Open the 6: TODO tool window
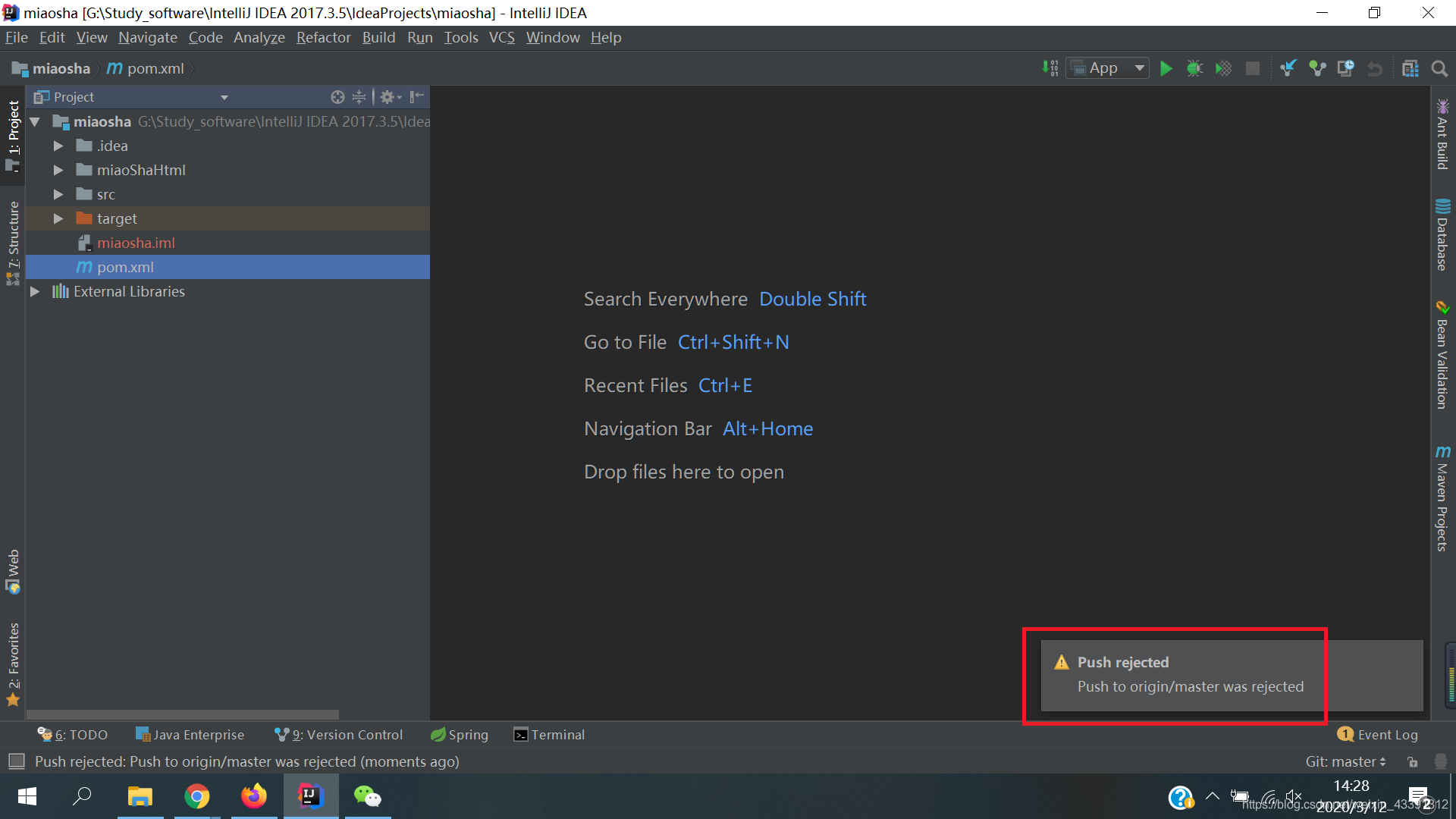Screen dimensions: 1456x819 (73, 734)
